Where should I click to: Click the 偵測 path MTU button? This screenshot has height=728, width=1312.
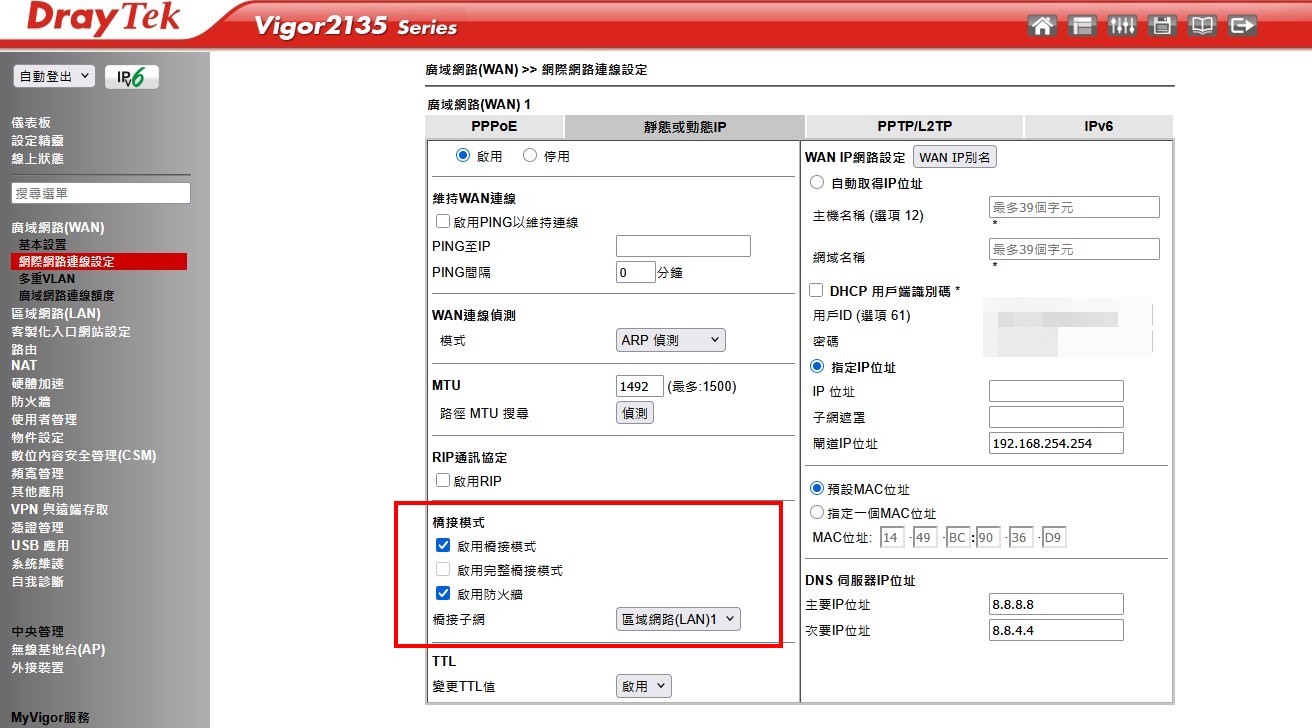634,412
